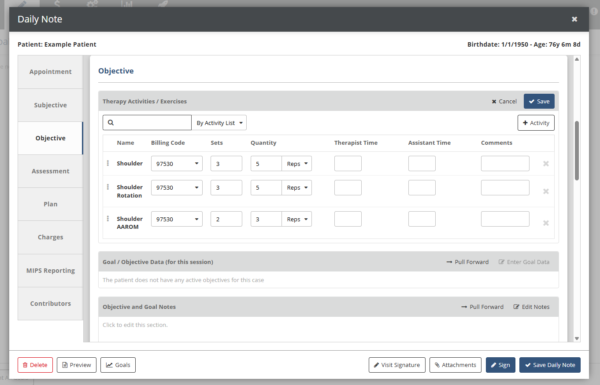This screenshot has height=385, width=600.
Task: Click Save Daily Note
Action: [x=550, y=365]
